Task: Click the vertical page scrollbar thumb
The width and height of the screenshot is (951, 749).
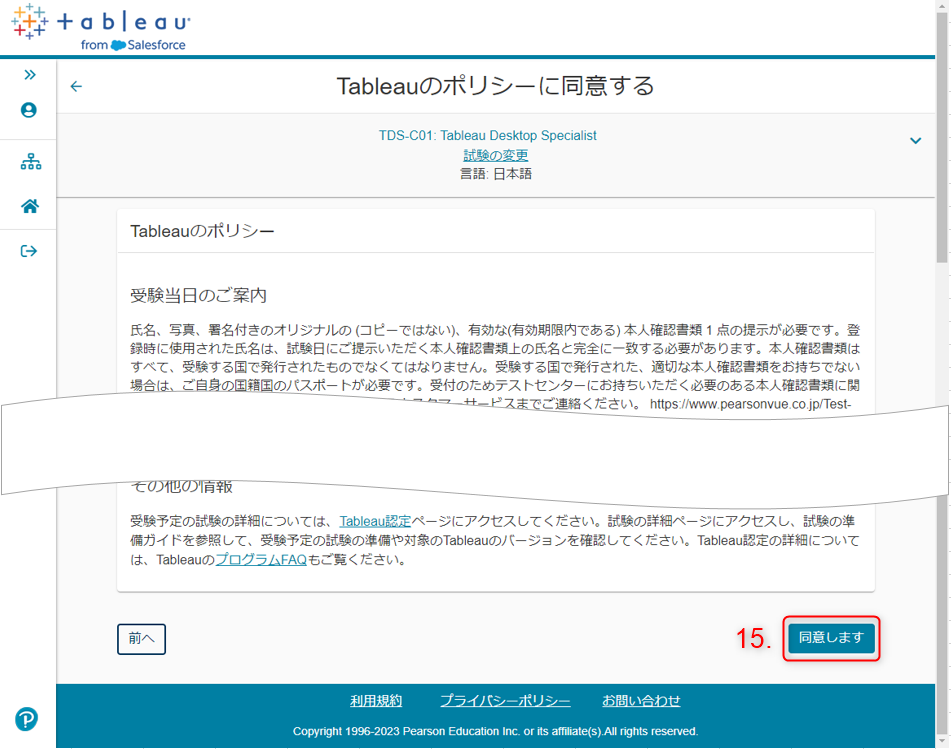Action: 942,136
